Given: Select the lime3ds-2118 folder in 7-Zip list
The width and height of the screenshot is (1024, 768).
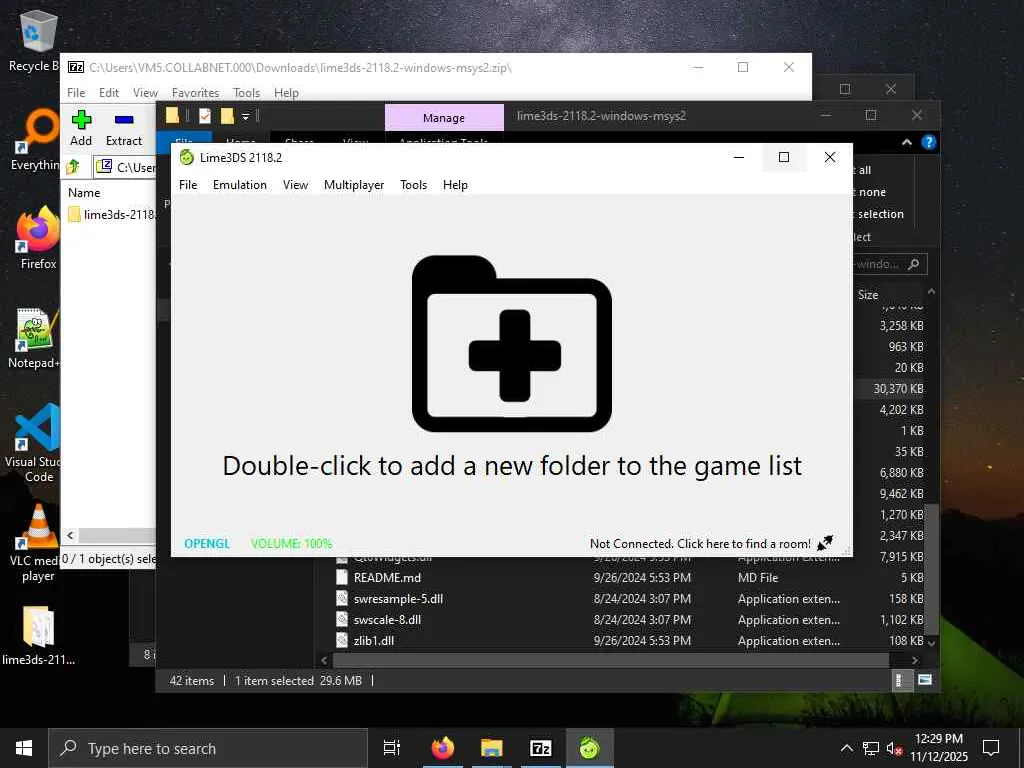Looking at the screenshot, I should pos(112,214).
